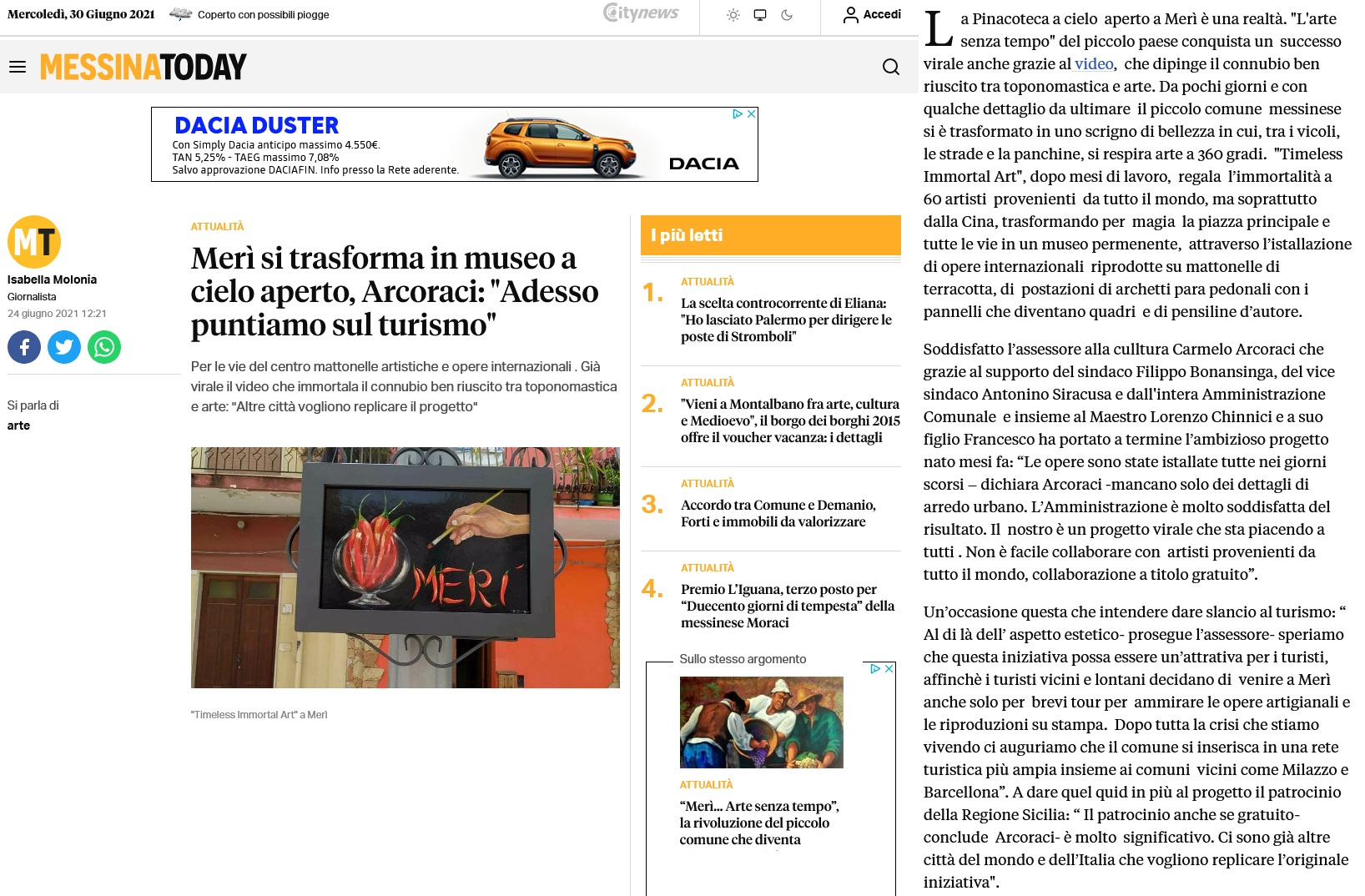Open top-read article about Eliana Stromboli
This screenshot has height=896, width=1365.
pyautogui.click(x=785, y=320)
